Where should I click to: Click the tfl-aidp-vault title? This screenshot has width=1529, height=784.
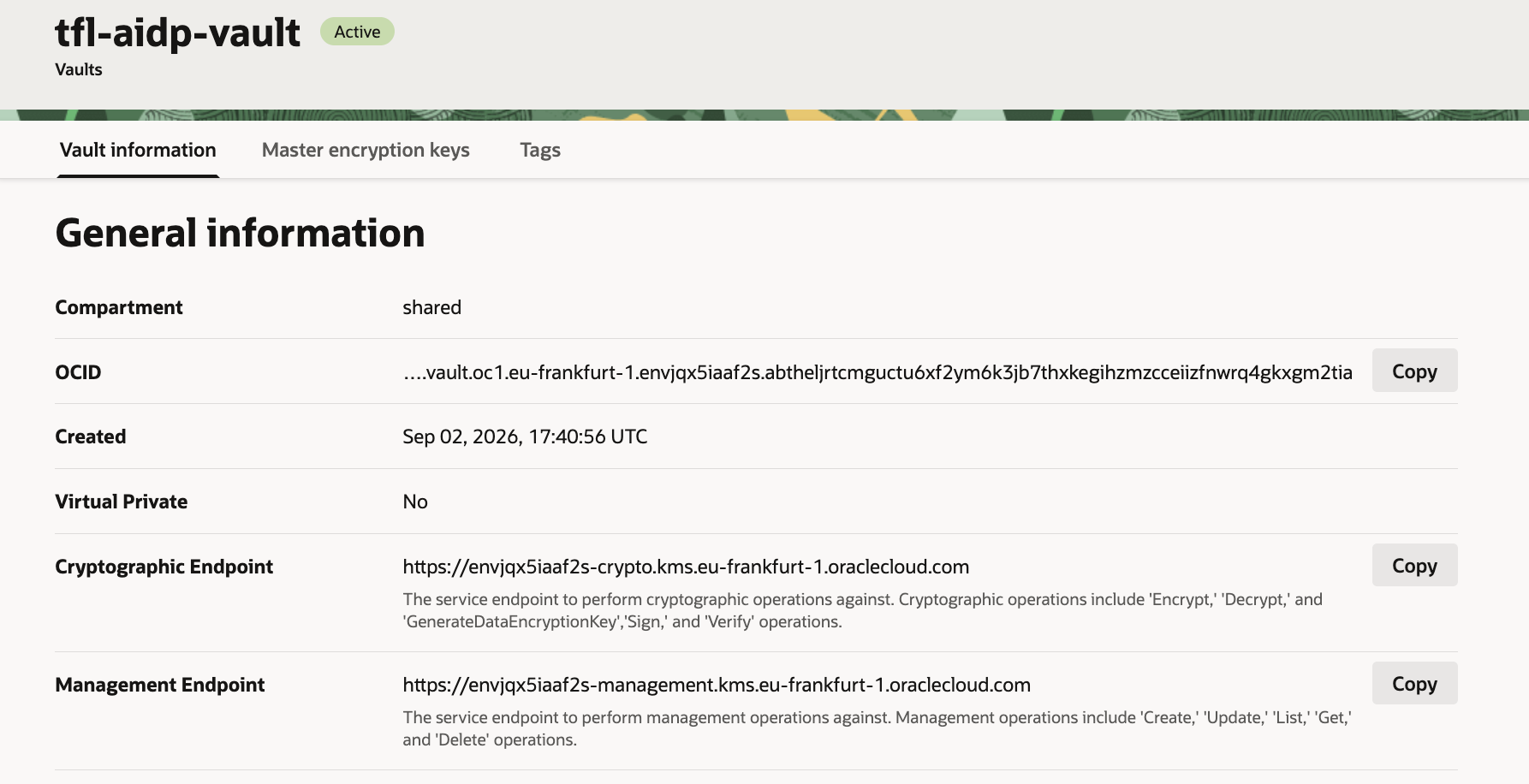click(177, 33)
